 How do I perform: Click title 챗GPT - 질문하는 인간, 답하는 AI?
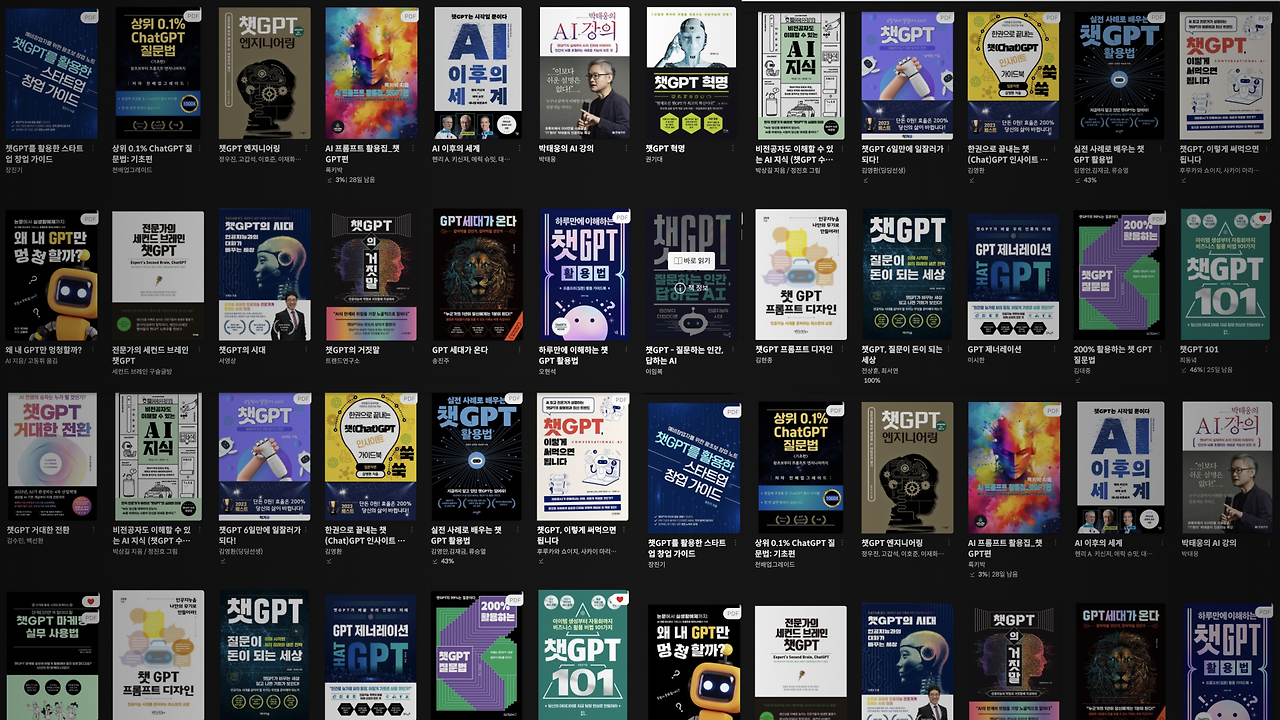tap(685, 355)
